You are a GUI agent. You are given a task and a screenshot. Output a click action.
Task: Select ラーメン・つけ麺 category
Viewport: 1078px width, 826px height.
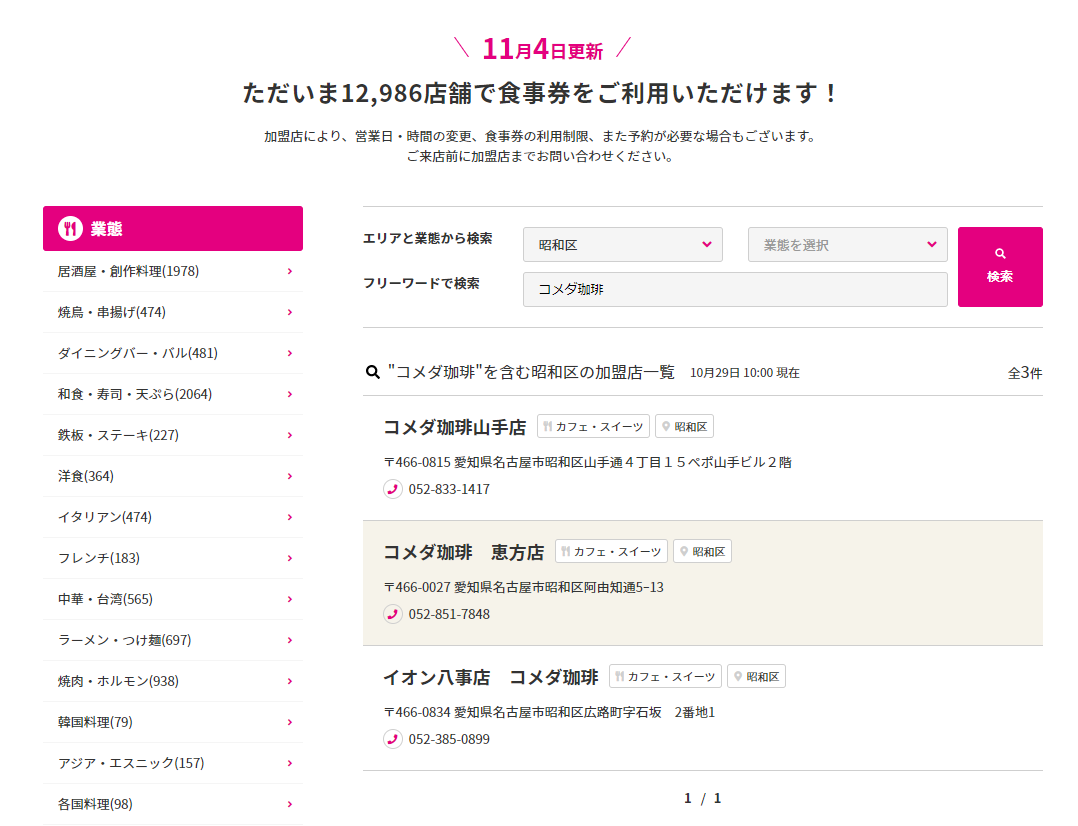point(124,640)
